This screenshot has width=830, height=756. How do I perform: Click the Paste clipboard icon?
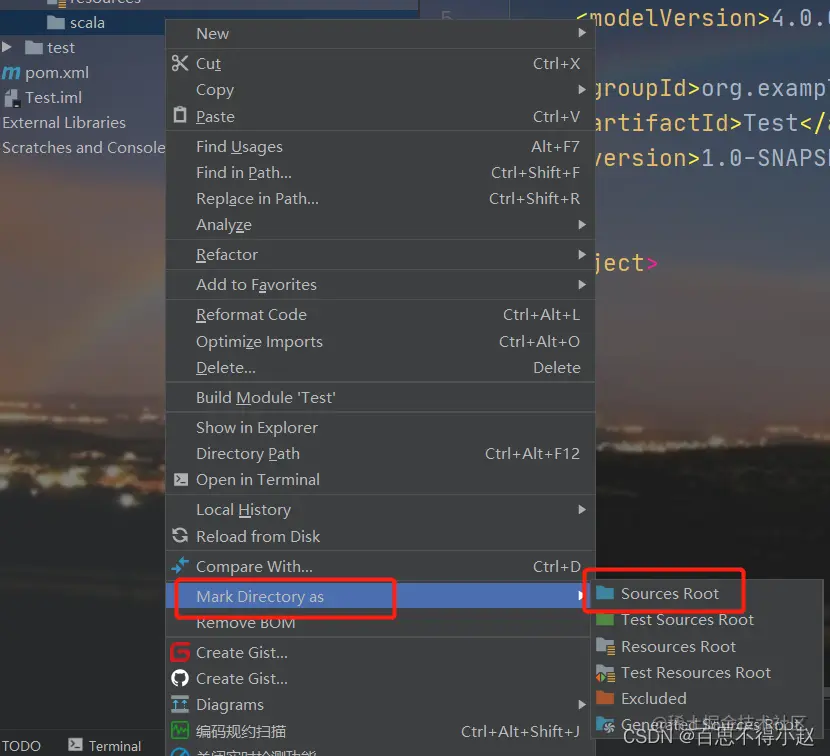coord(180,114)
